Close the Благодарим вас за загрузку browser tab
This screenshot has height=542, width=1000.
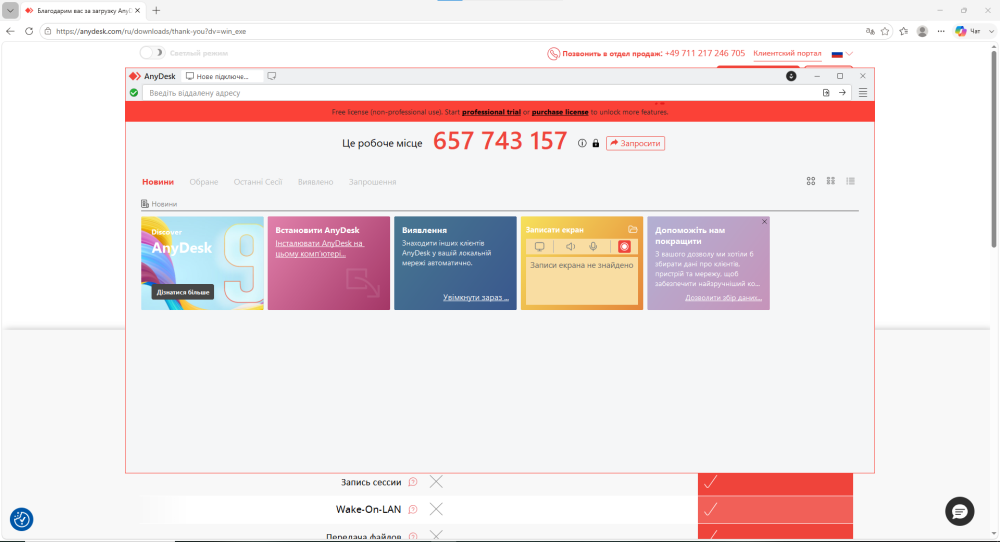click(x=137, y=10)
